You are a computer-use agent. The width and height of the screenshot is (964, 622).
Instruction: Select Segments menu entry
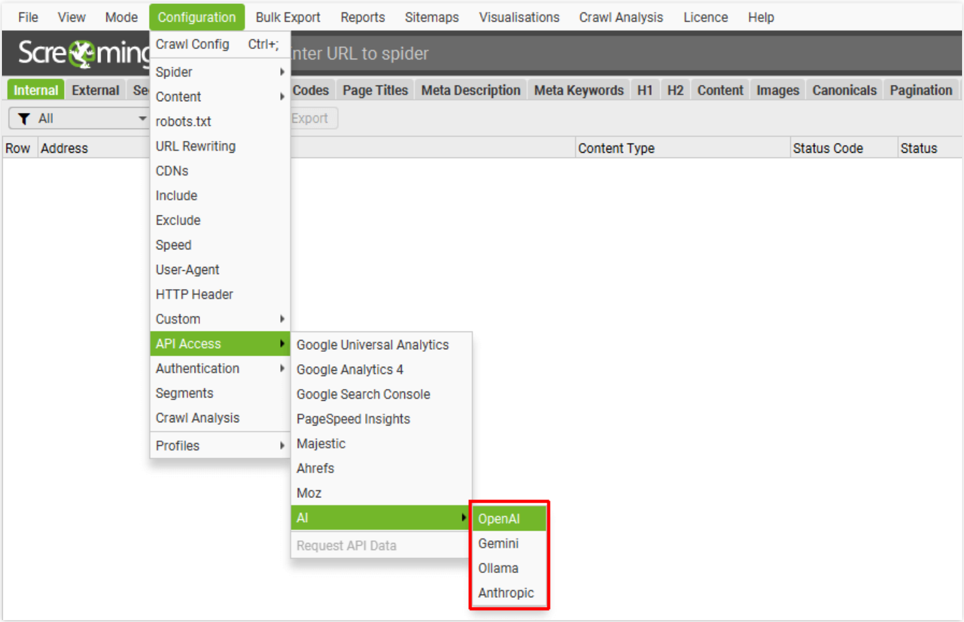(219, 393)
